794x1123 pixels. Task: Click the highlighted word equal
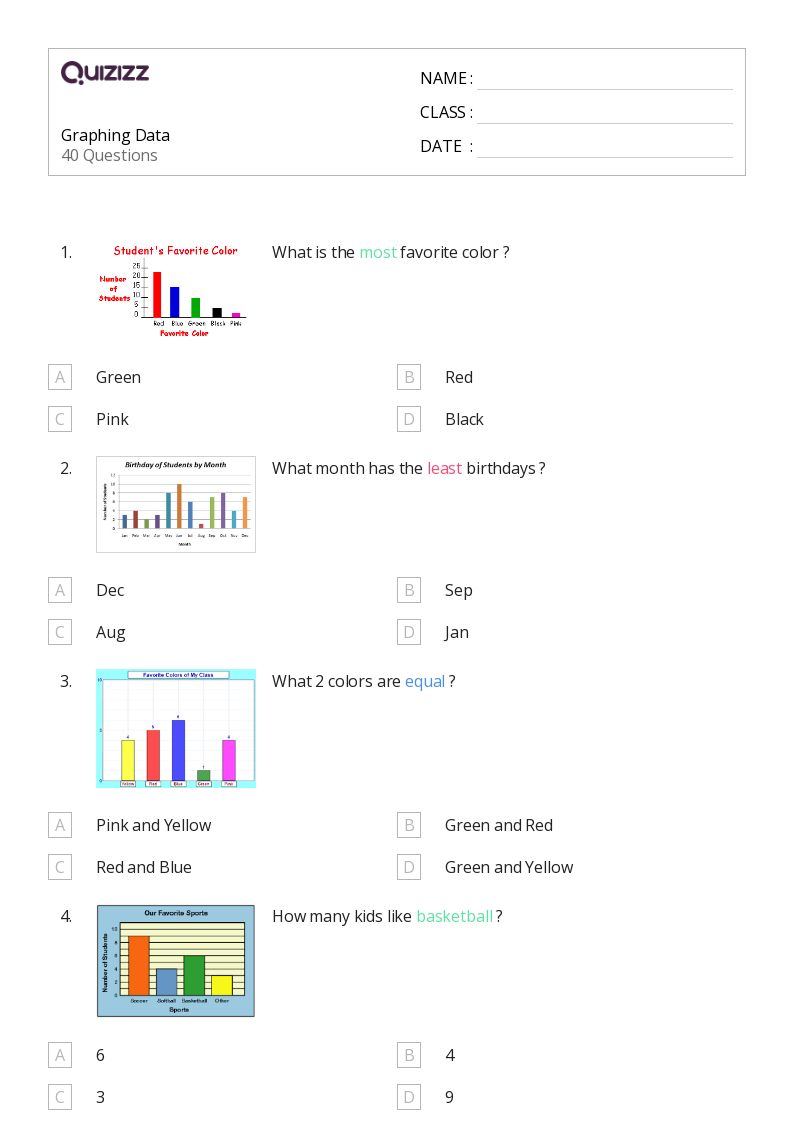pyautogui.click(x=425, y=682)
